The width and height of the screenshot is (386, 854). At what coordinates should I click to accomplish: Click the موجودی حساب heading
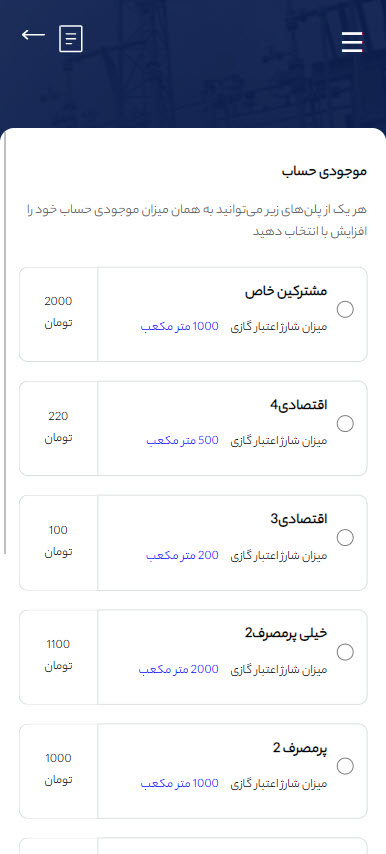[324, 172]
